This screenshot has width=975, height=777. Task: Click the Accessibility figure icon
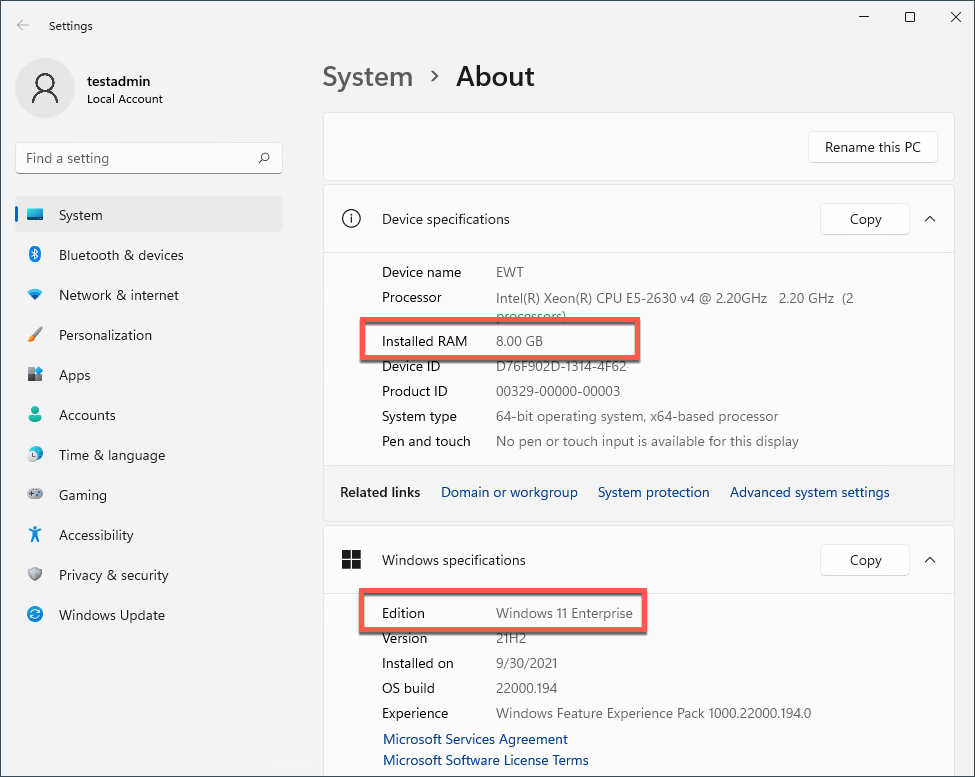pos(35,534)
